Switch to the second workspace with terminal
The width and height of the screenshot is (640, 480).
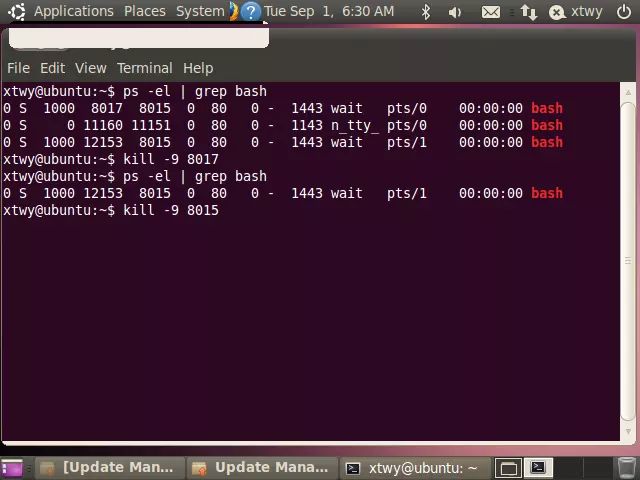tap(538, 467)
